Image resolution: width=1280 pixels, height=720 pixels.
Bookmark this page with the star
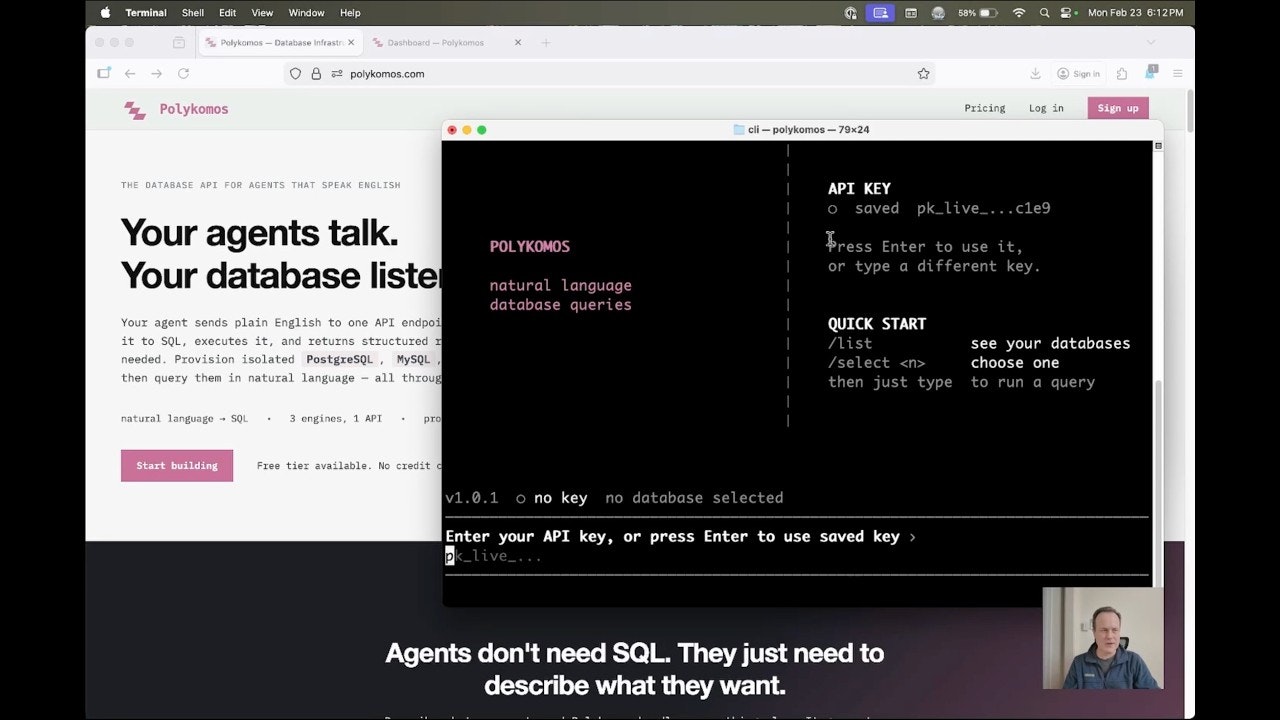pos(923,73)
